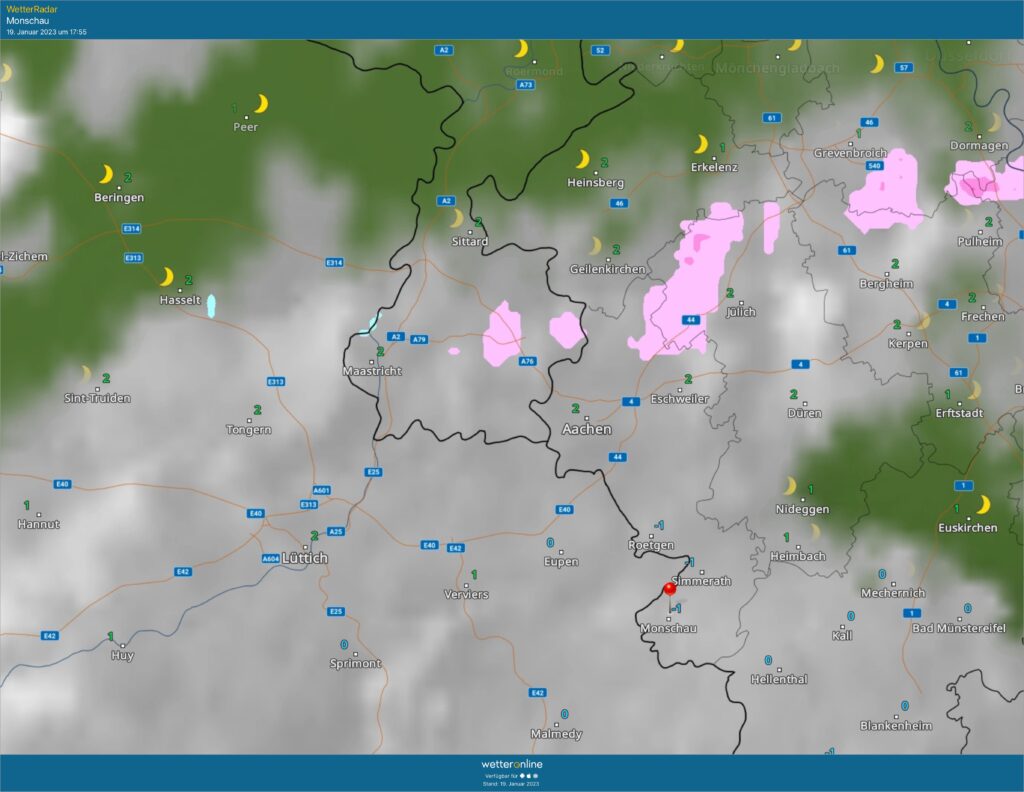Select the moon icon above Euskirchen

pos(983,505)
